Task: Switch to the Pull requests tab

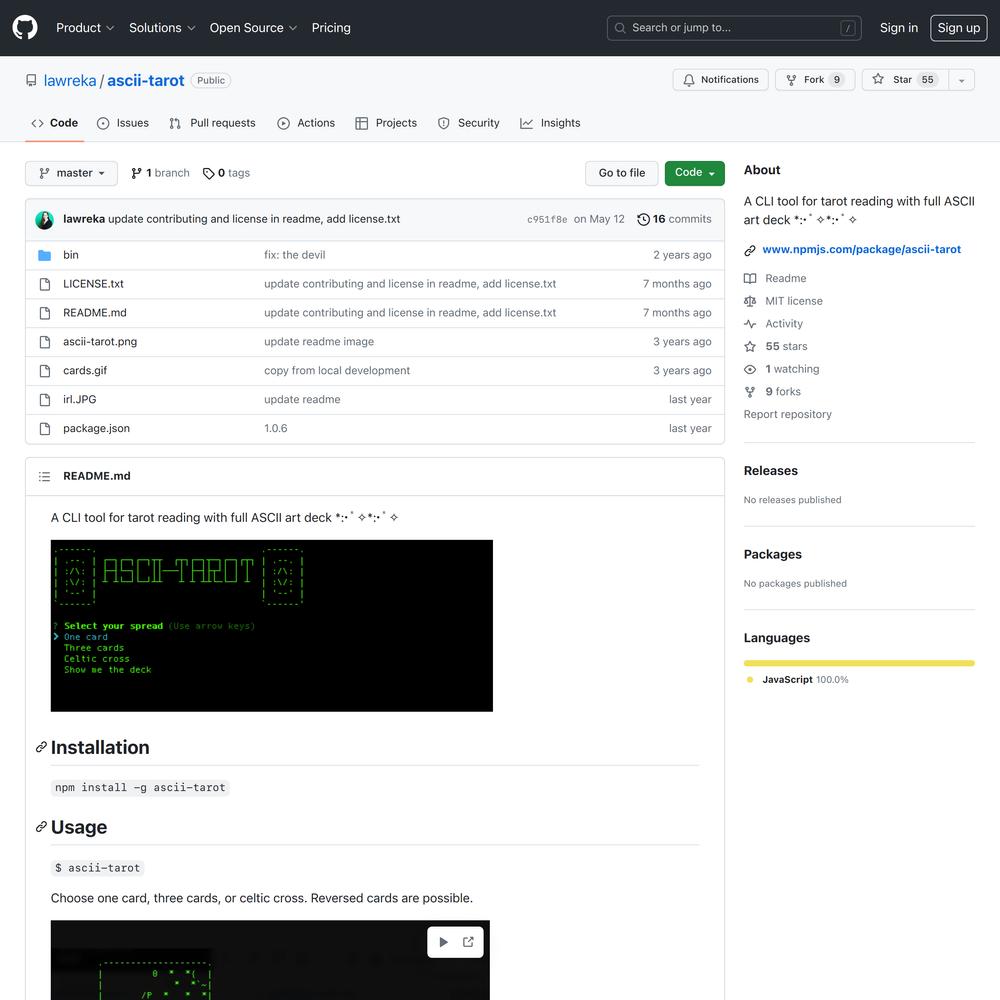Action: [x=212, y=123]
